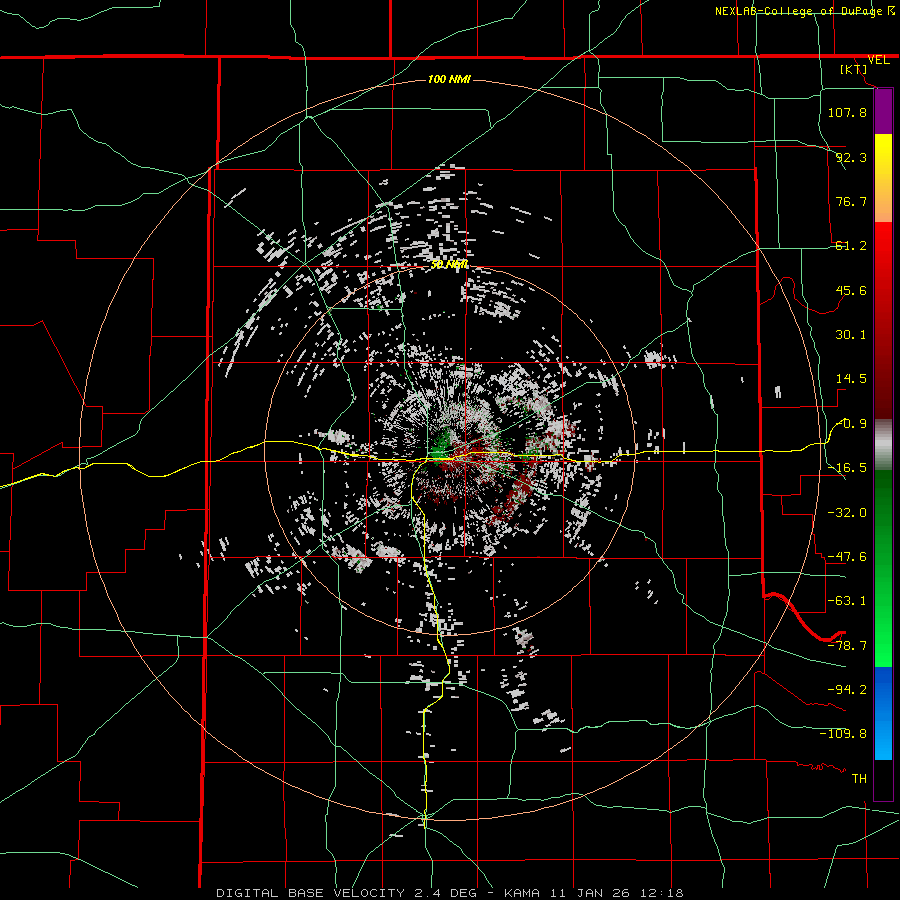
Task: Click the -78.7 legend value
Action: click(x=847, y=646)
